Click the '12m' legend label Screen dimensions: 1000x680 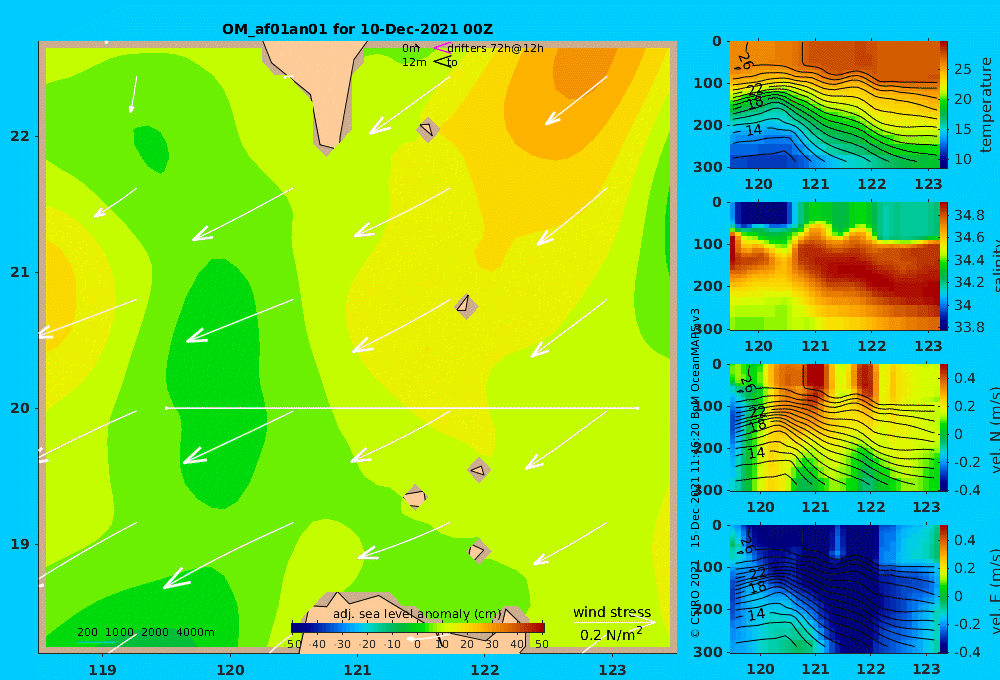pos(414,62)
